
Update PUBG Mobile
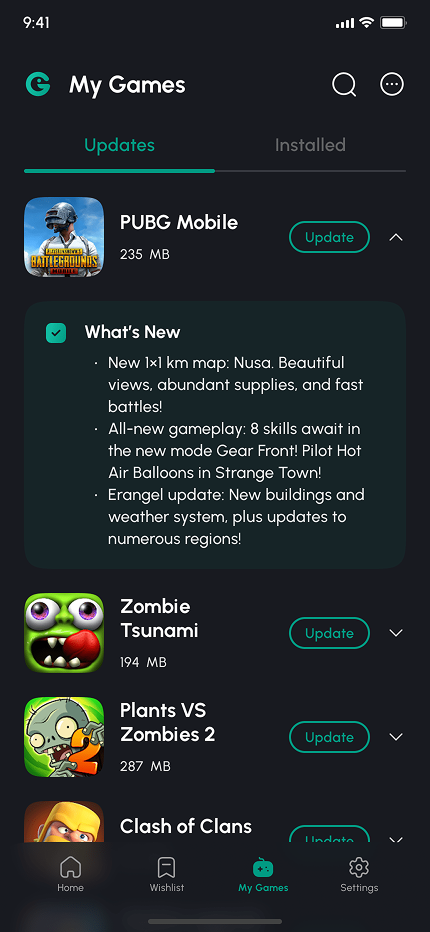coord(329,237)
